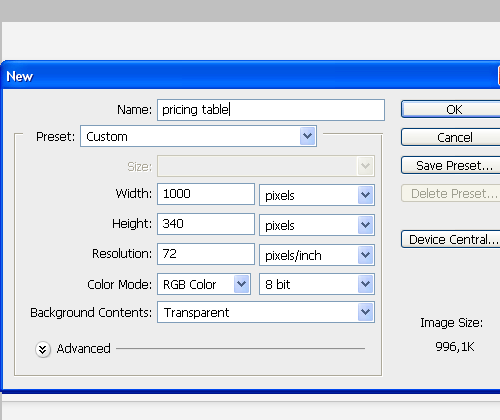The height and width of the screenshot is (420, 500).
Task: Open the Resolution units pixels/inch dropdown
Action: click(317, 255)
